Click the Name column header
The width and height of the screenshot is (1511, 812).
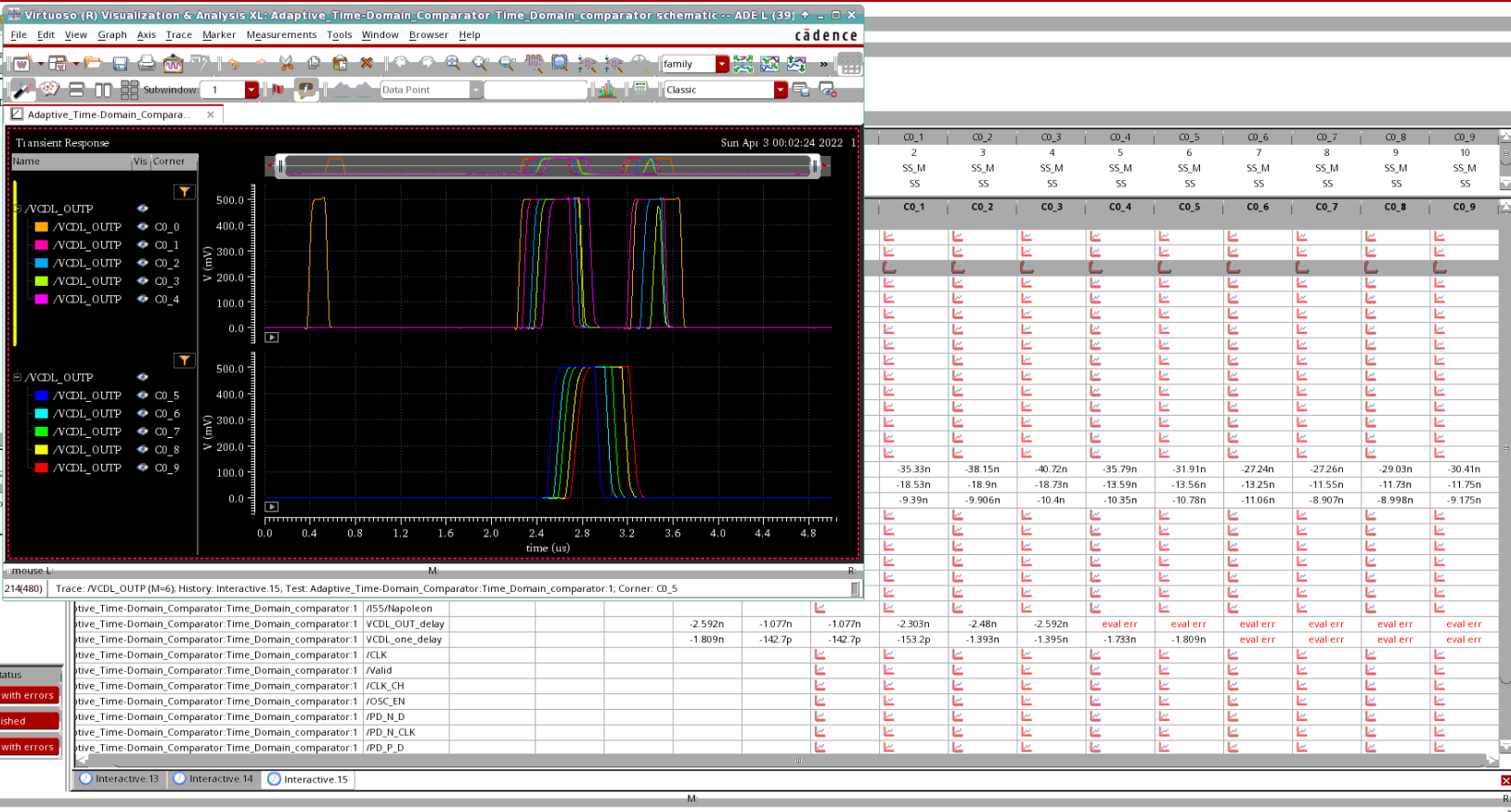click(x=71, y=161)
